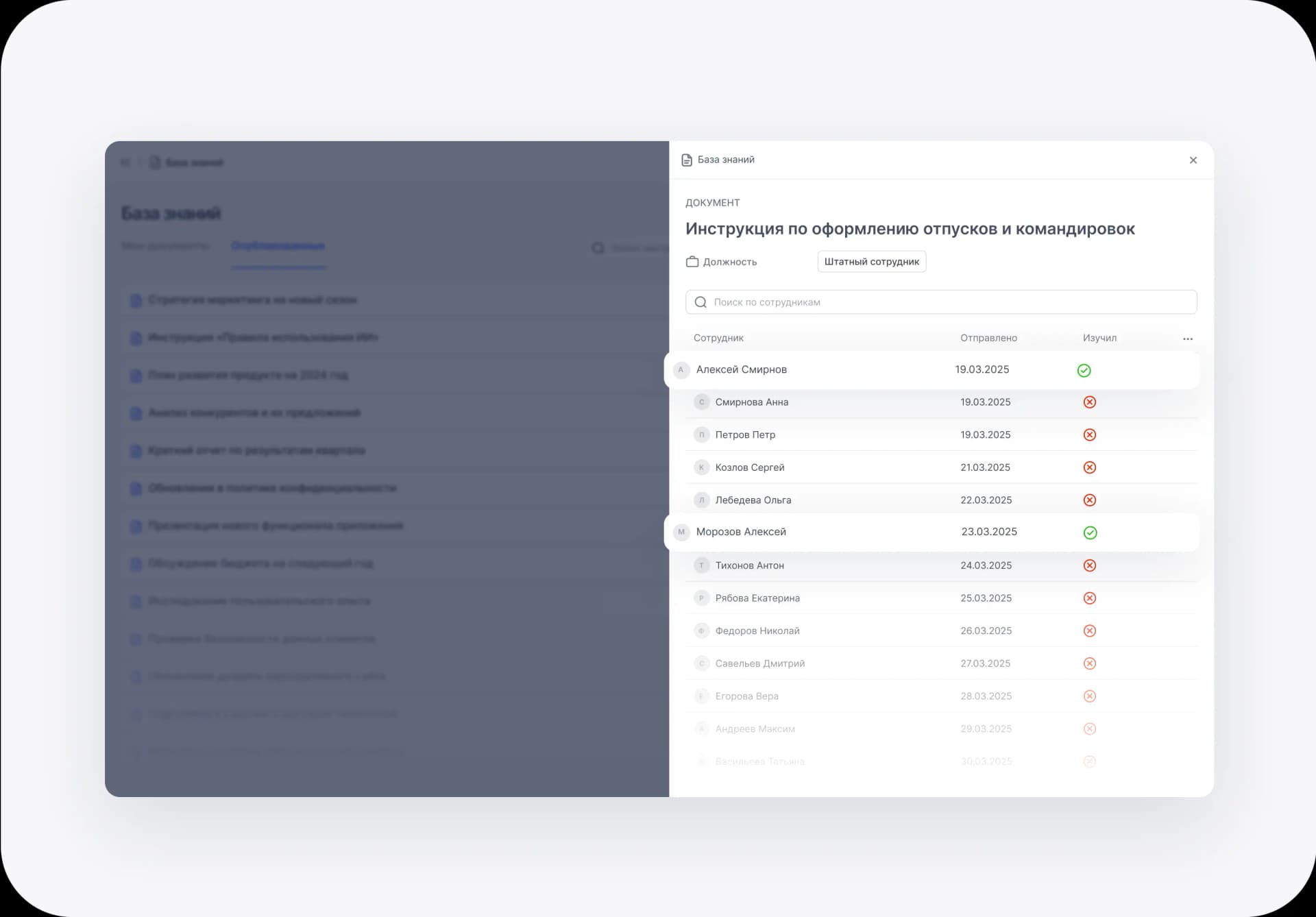This screenshot has width=1316, height=917.
Task: Click the avatar of Федоров Николай
Action: click(701, 631)
